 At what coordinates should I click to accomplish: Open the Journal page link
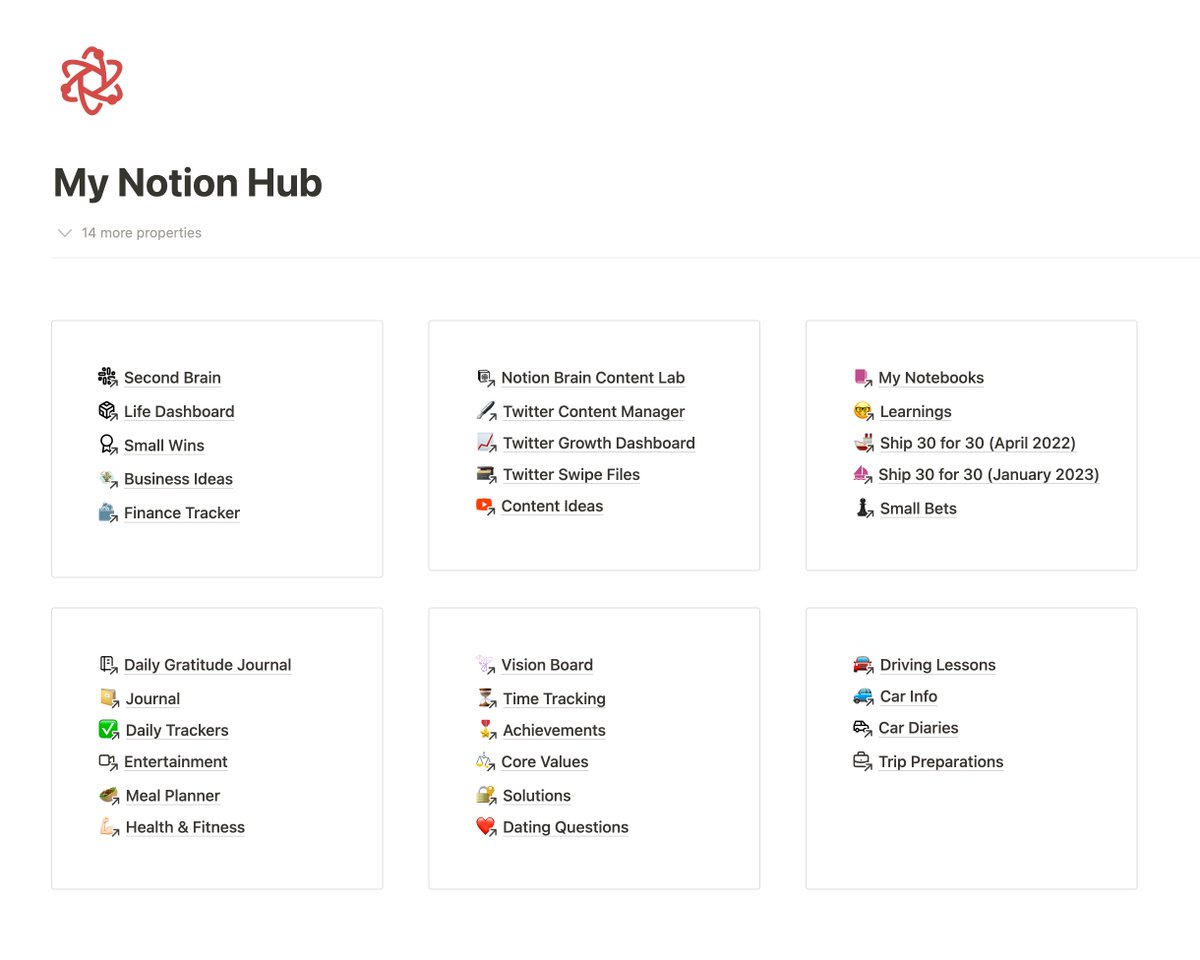[x=153, y=699]
